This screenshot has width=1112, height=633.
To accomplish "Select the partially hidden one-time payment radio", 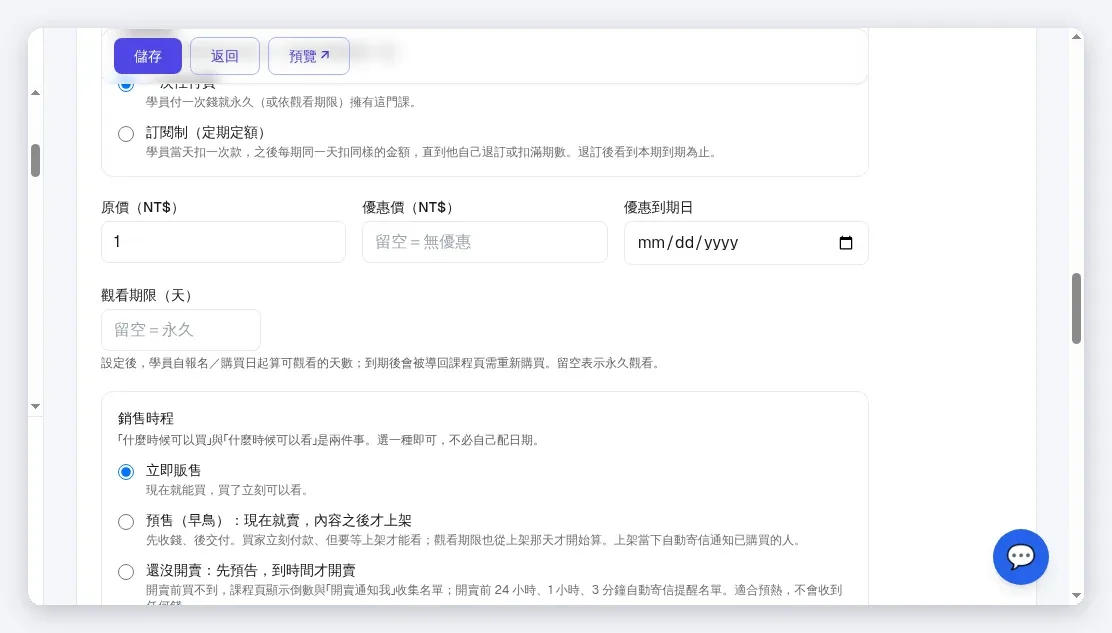I will pyautogui.click(x=126, y=86).
